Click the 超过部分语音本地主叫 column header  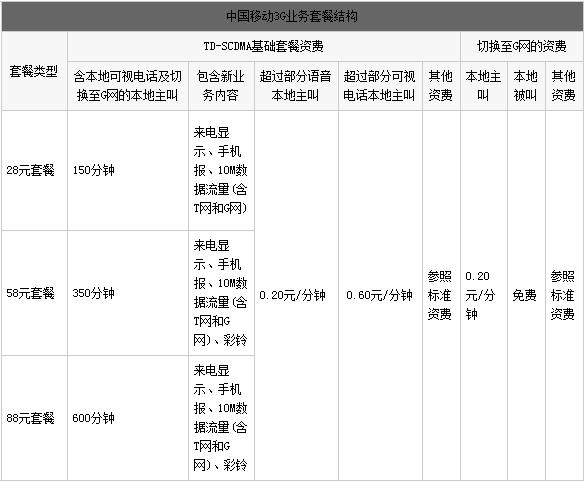(295, 86)
